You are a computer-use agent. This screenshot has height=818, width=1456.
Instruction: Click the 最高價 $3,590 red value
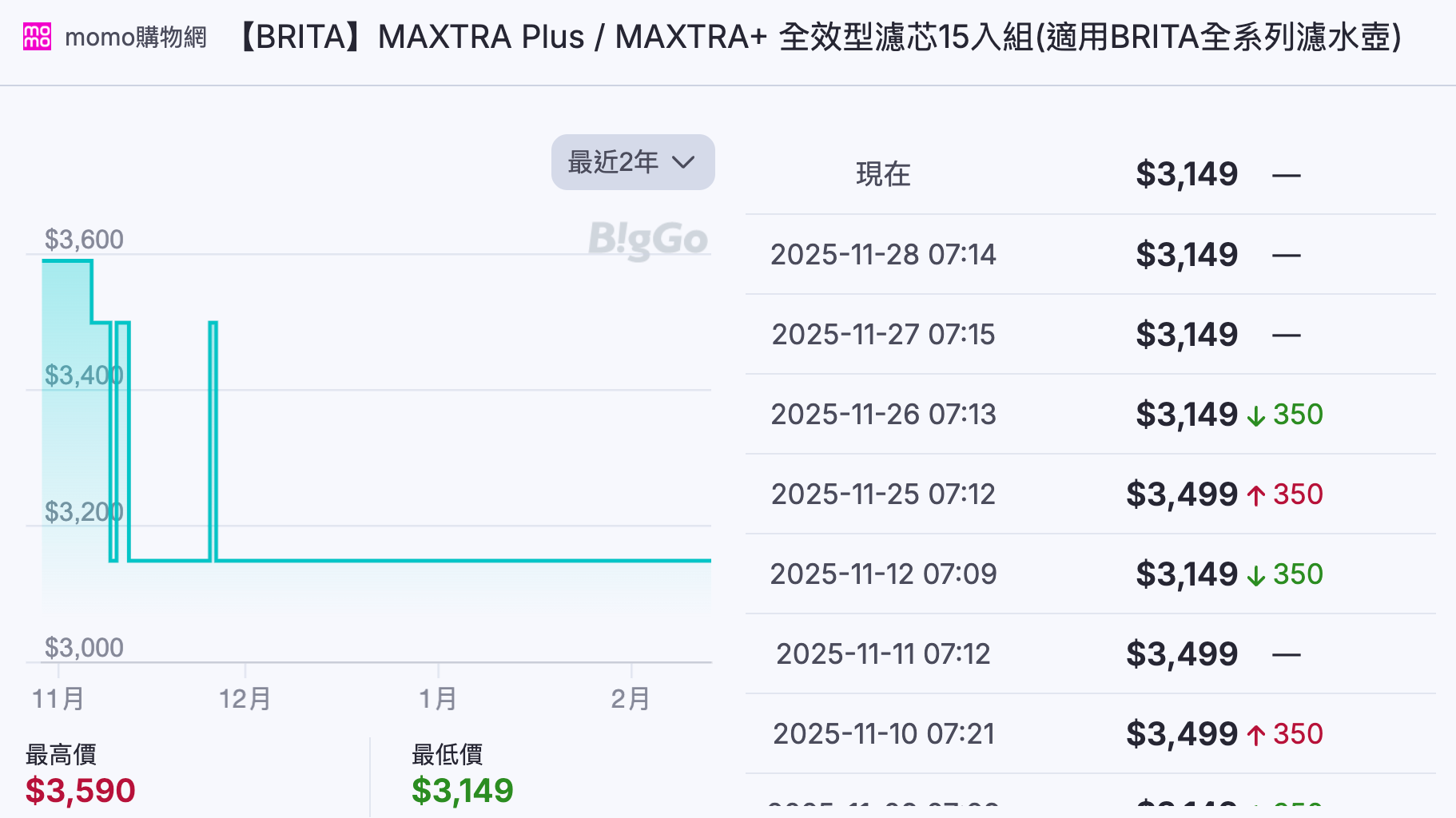[x=80, y=789]
